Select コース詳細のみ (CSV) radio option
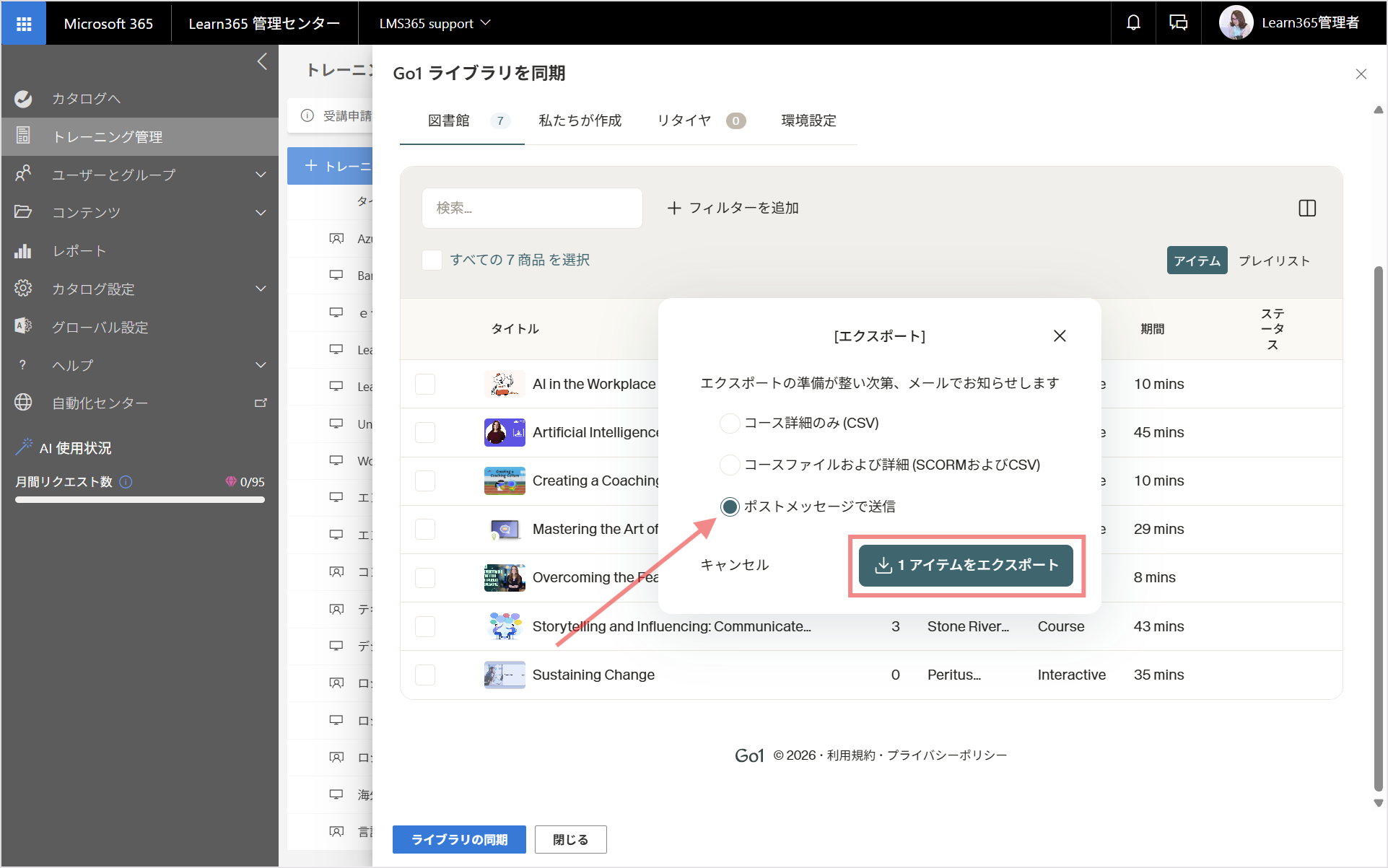The height and width of the screenshot is (868, 1388). tap(730, 424)
